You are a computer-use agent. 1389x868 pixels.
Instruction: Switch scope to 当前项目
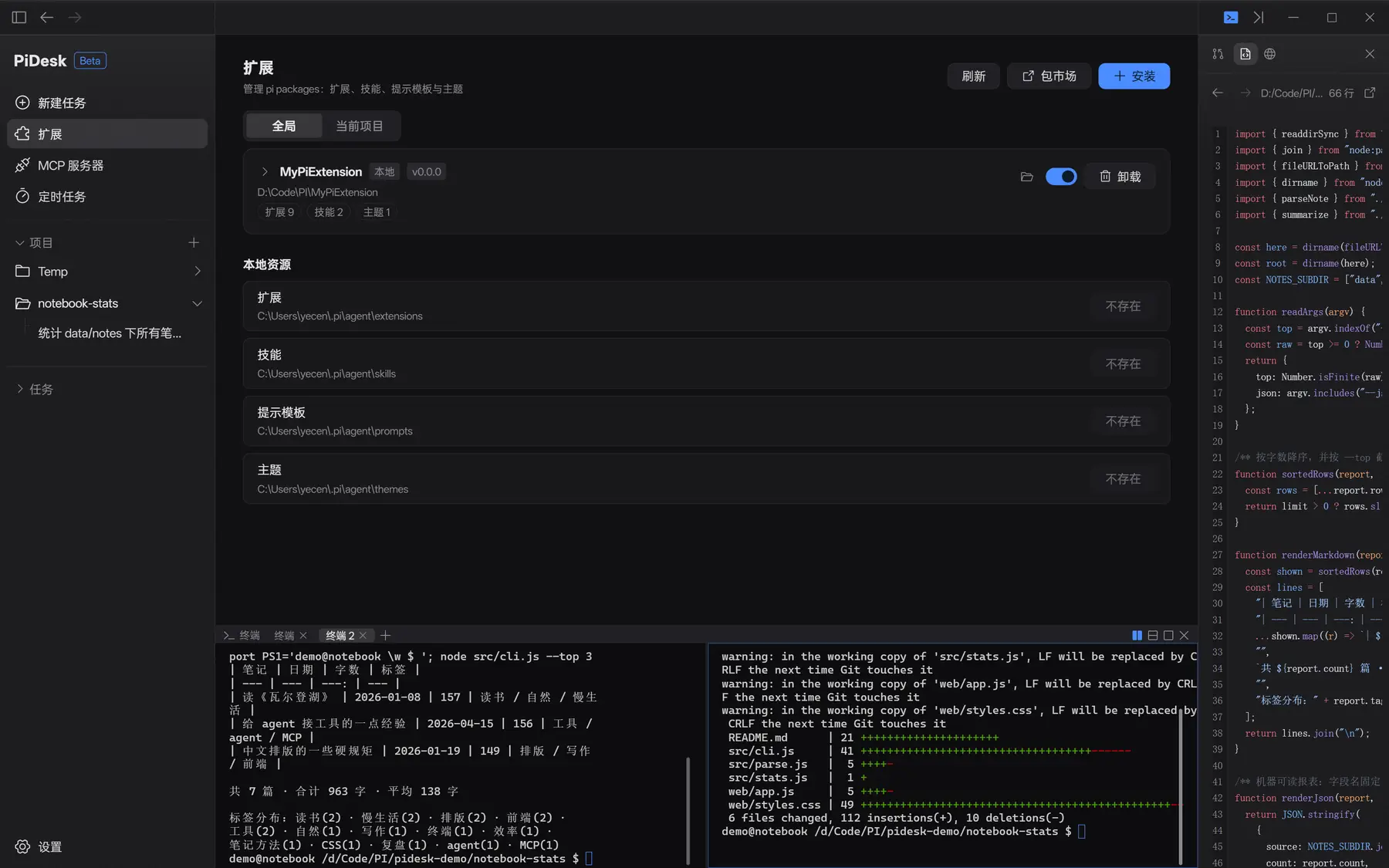(359, 126)
